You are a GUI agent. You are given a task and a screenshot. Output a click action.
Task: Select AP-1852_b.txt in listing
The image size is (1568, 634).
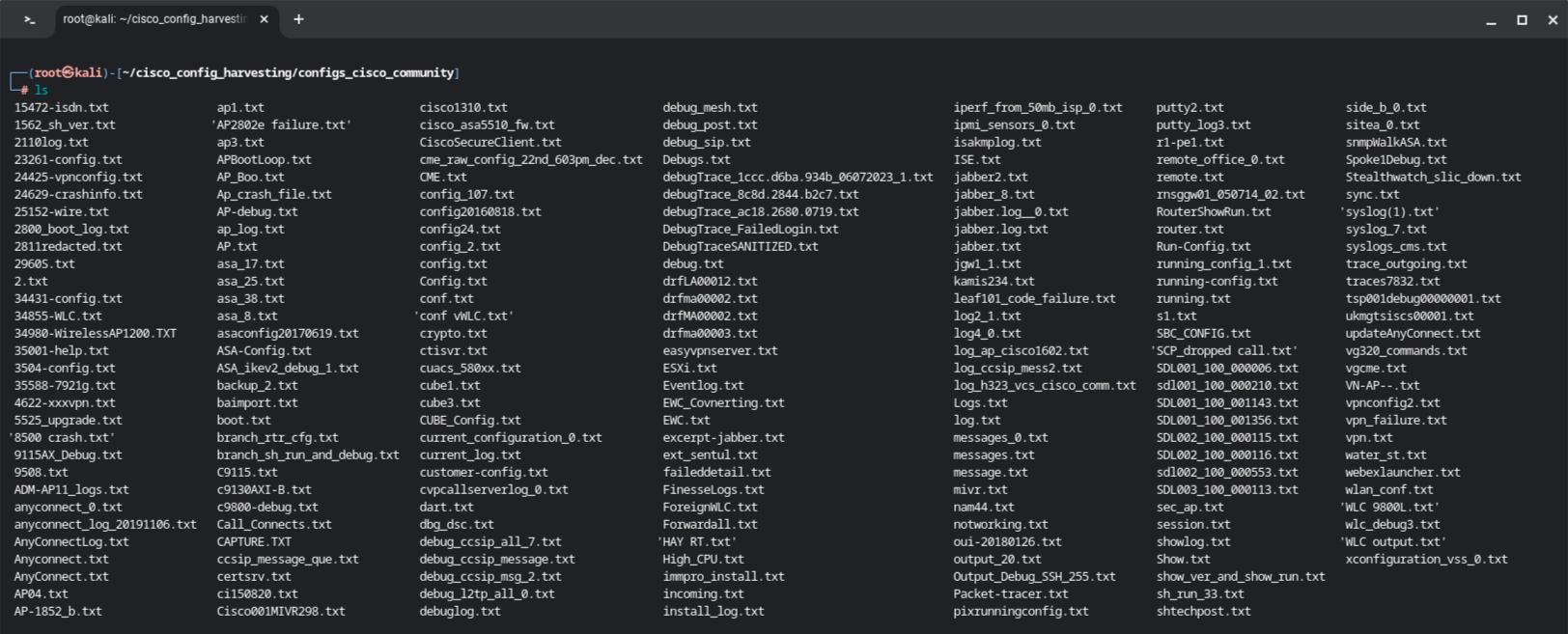click(58, 612)
